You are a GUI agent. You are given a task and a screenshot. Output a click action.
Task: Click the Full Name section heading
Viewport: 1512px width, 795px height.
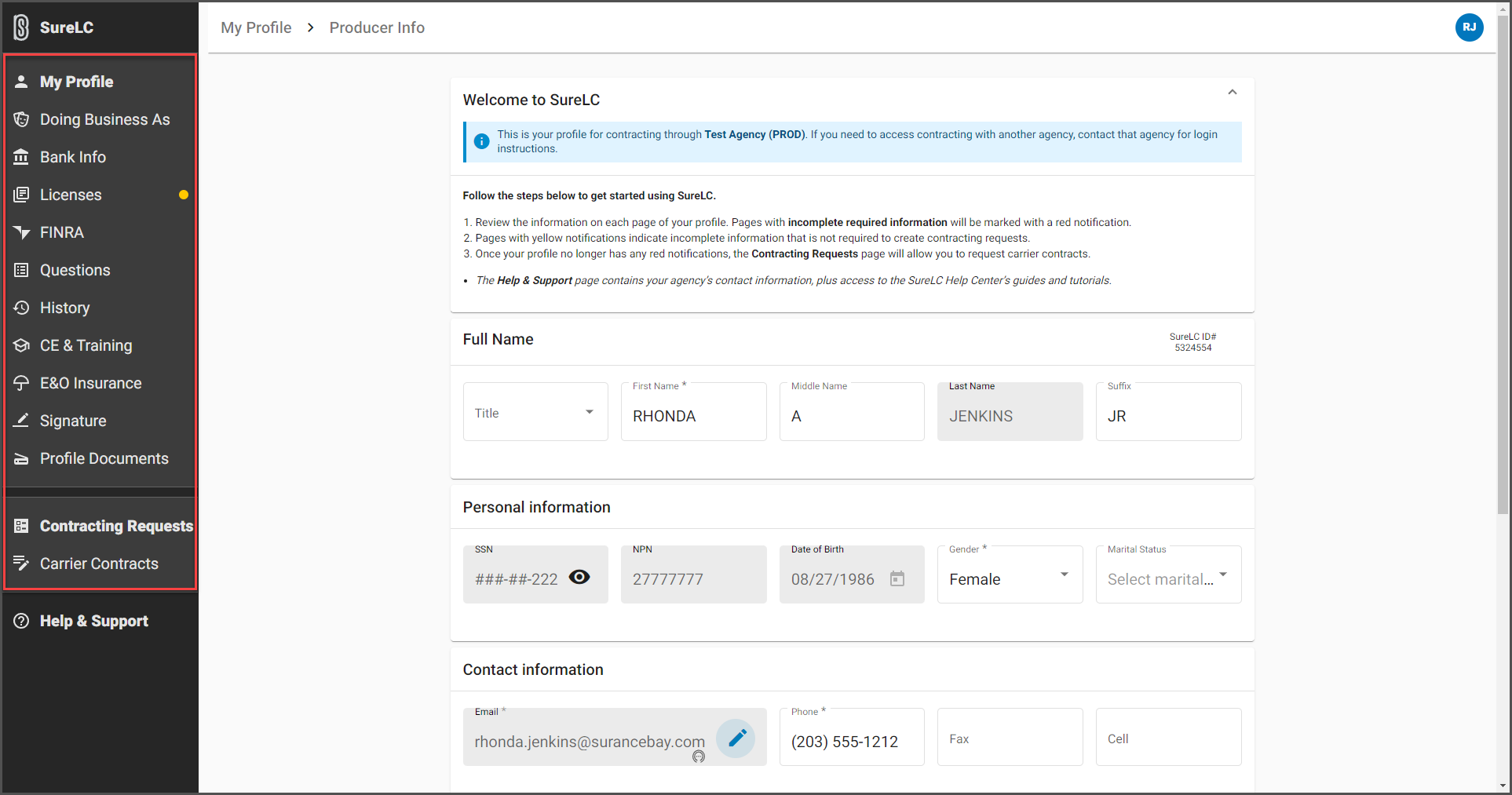(498, 339)
